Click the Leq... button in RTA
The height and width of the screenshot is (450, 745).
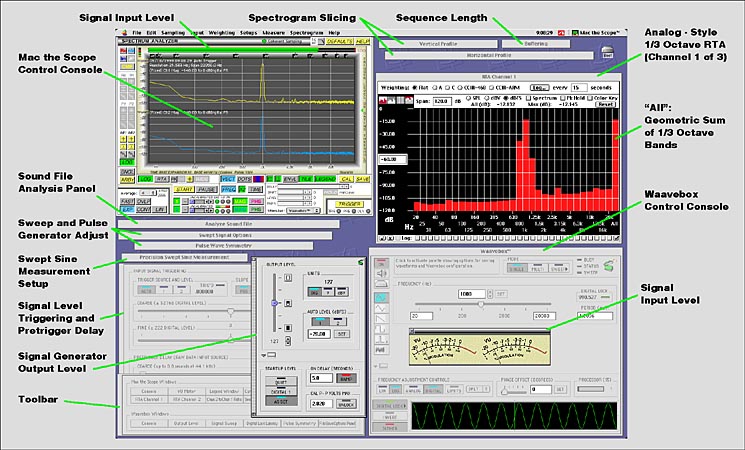click(x=539, y=87)
